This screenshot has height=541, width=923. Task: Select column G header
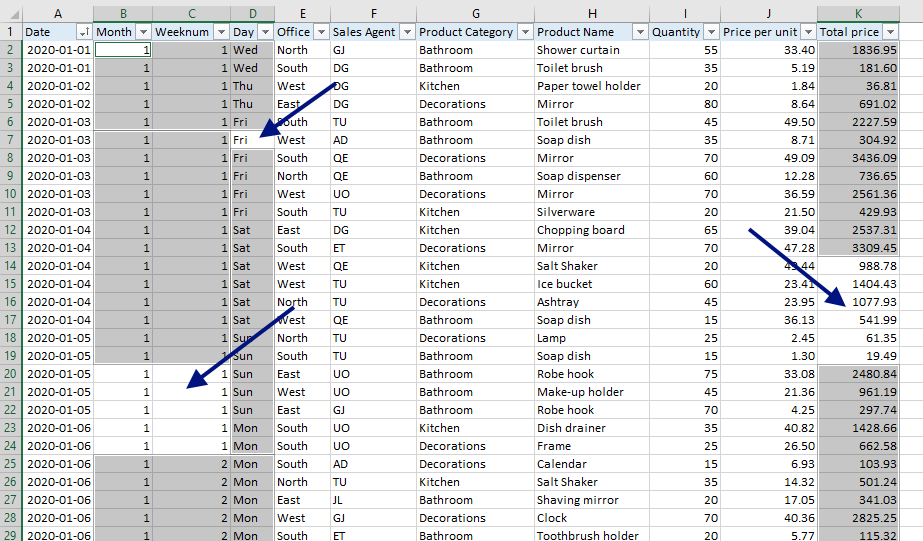pyautogui.click(x=475, y=14)
